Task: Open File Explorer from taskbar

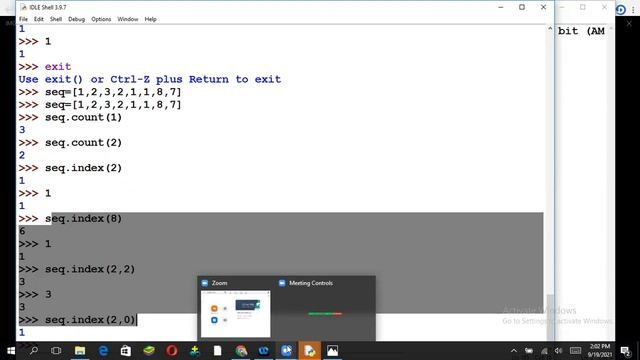Action: pos(80,351)
